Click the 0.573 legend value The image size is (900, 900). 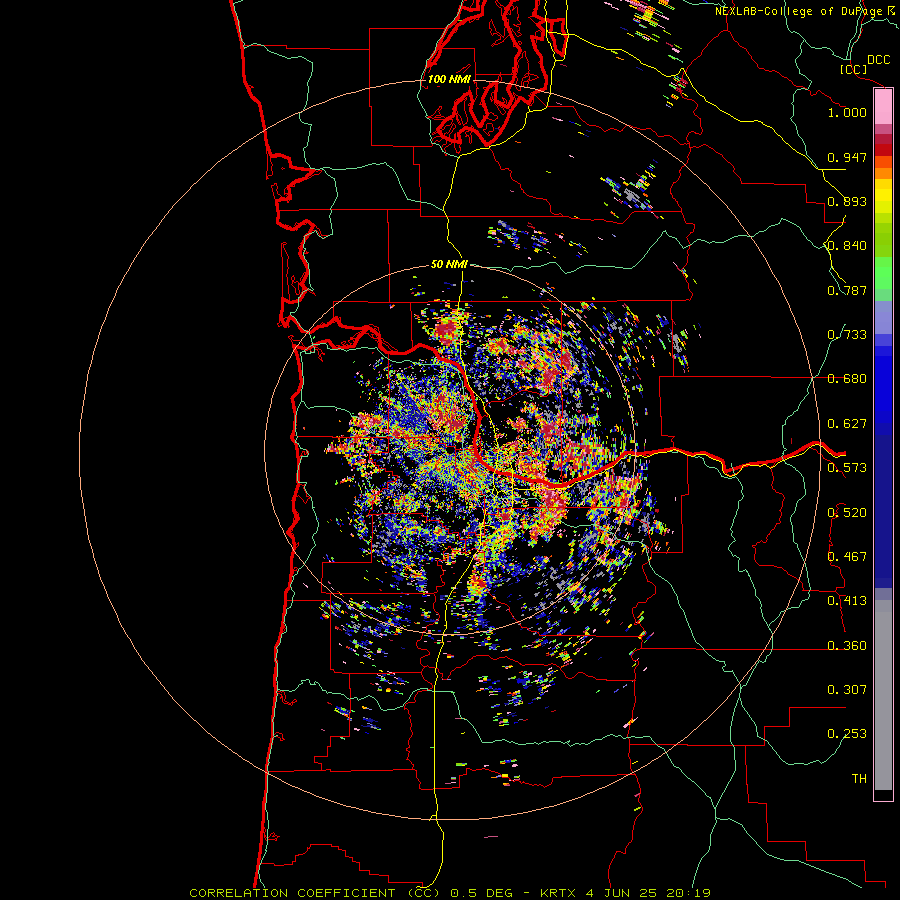pos(847,468)
